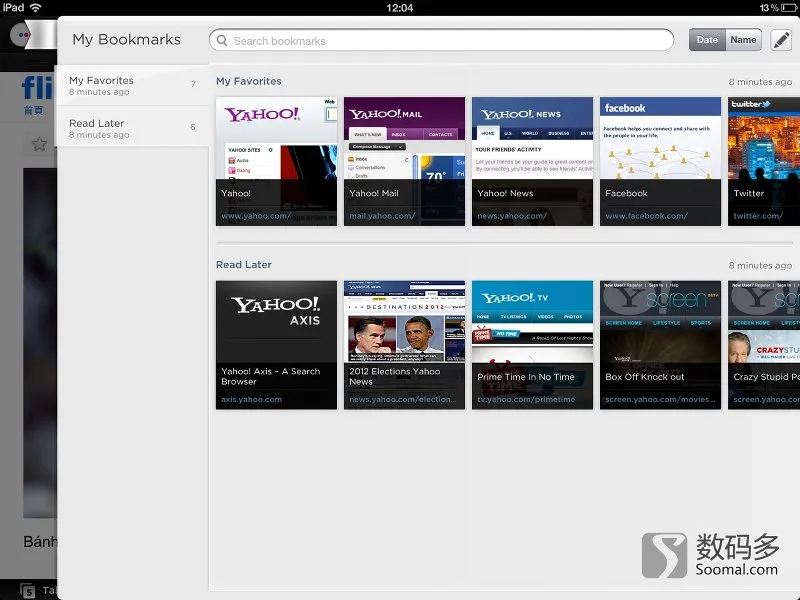Open the Yahoo! Mail bookmark
The width and height of the screenshot is (800, 600).
pos(405,161)
